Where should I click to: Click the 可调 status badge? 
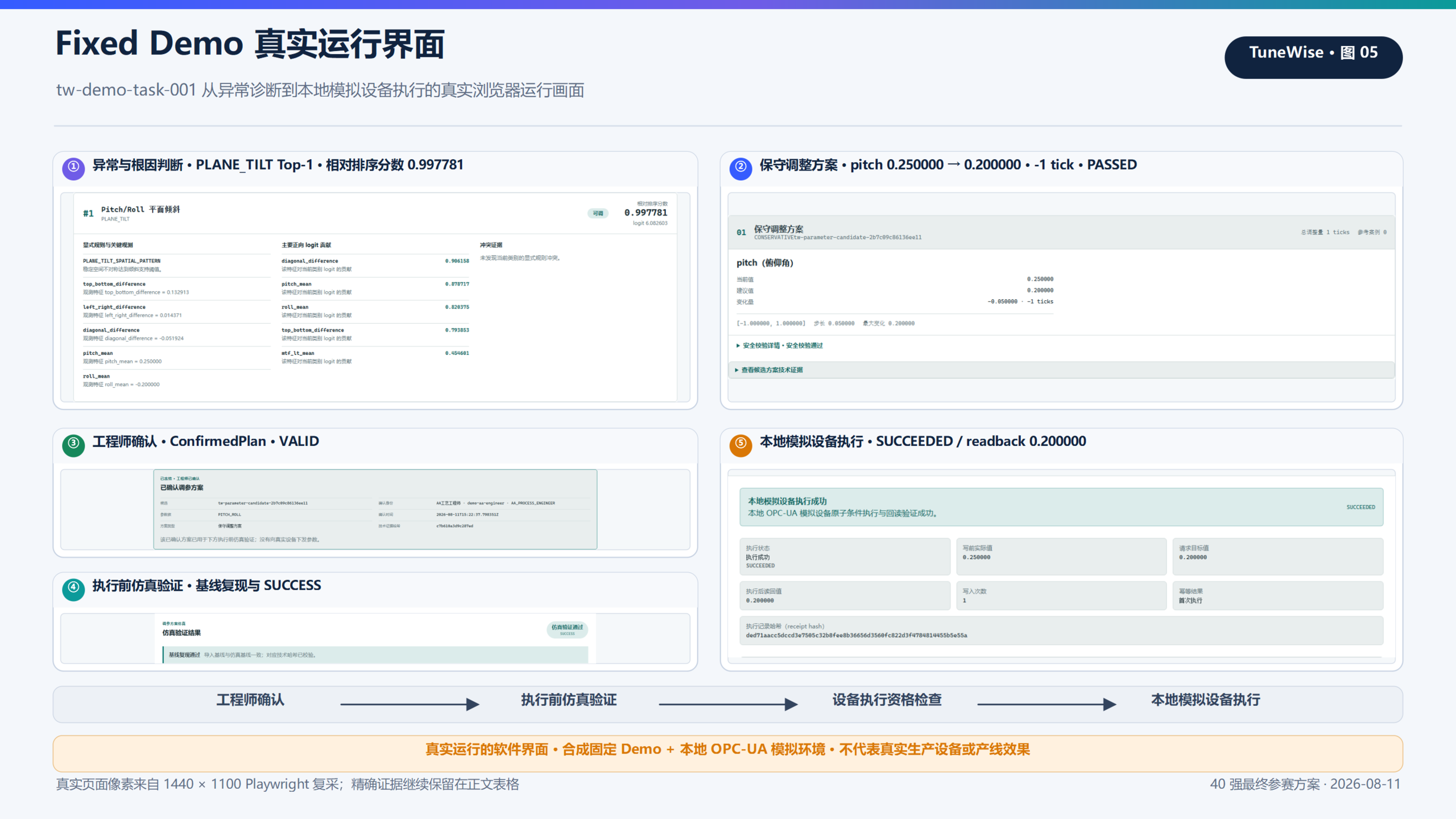coord(598,213)
